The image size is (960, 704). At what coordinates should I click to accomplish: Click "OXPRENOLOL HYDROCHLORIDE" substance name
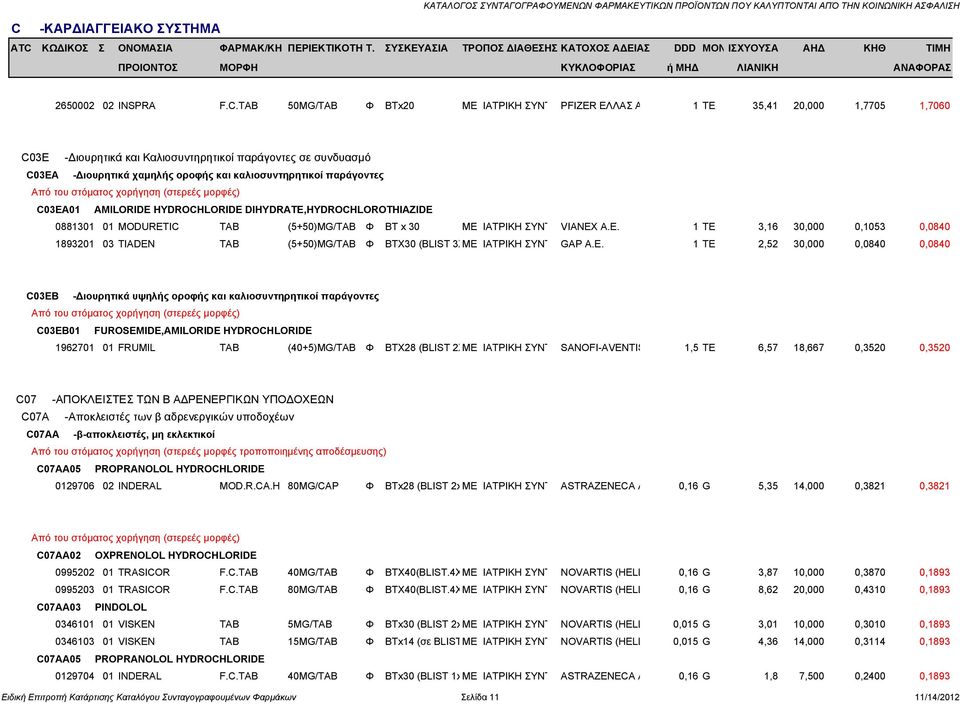coord(176,555)
